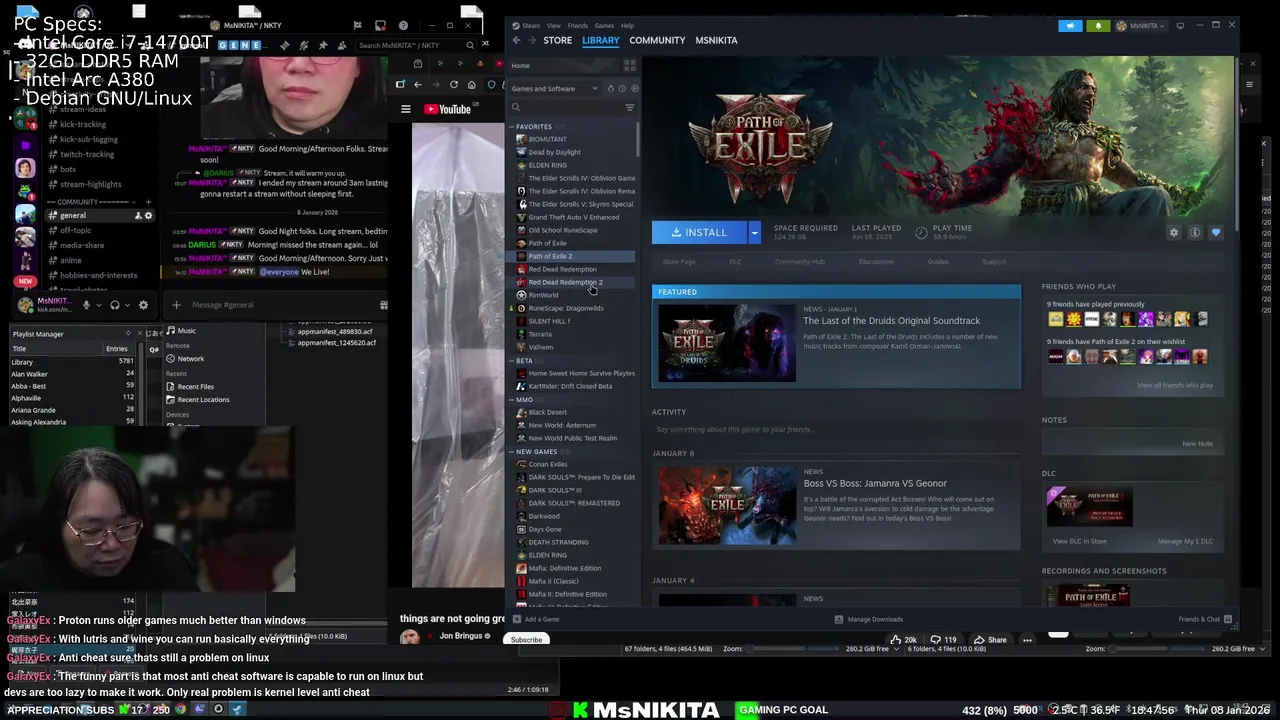Click Add a Game in Steam
The height and width of the screenshot is (720, 1280).
[536, 619]
